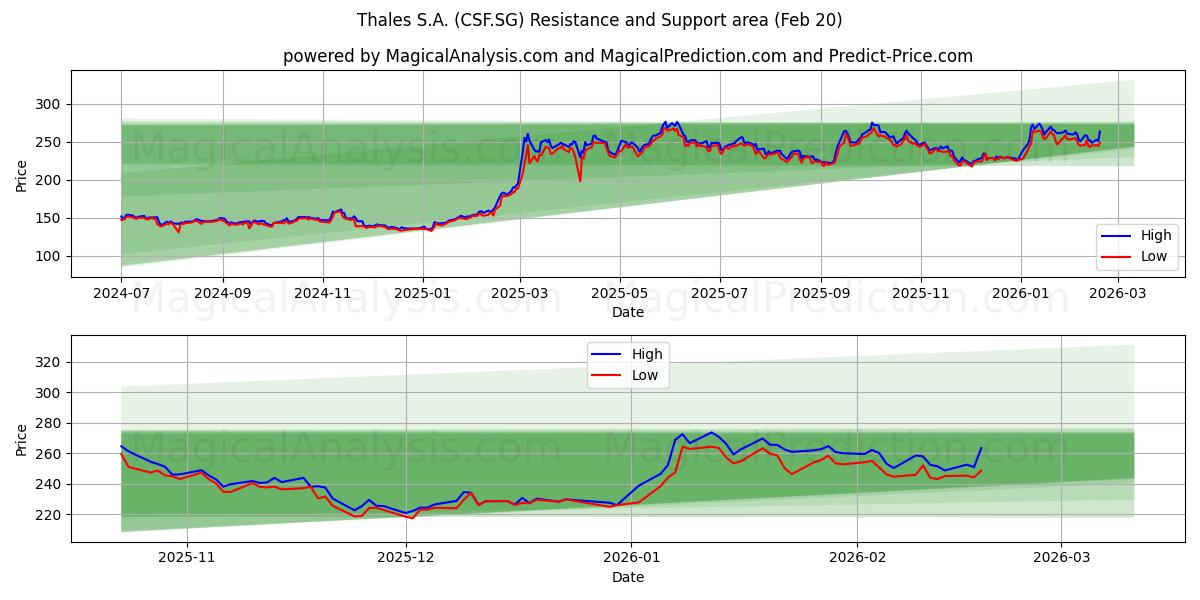Image resolution: width=1200 pixels, height=600 pixels.
Task: Click the '2025-11' x-axis label on top chart
Action: pos(921,294)
